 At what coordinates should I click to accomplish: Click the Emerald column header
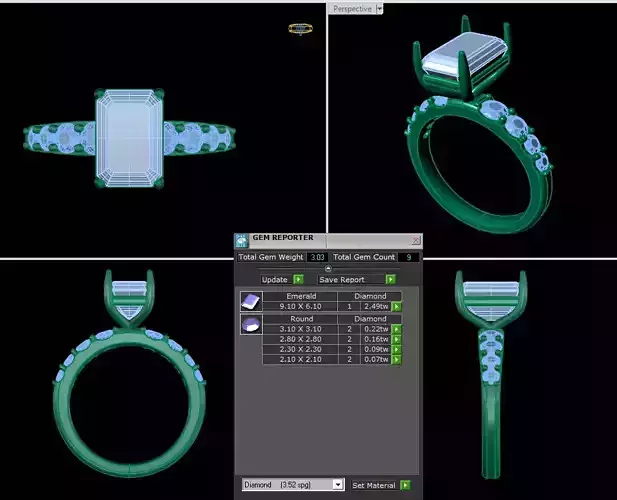point(301,296)
